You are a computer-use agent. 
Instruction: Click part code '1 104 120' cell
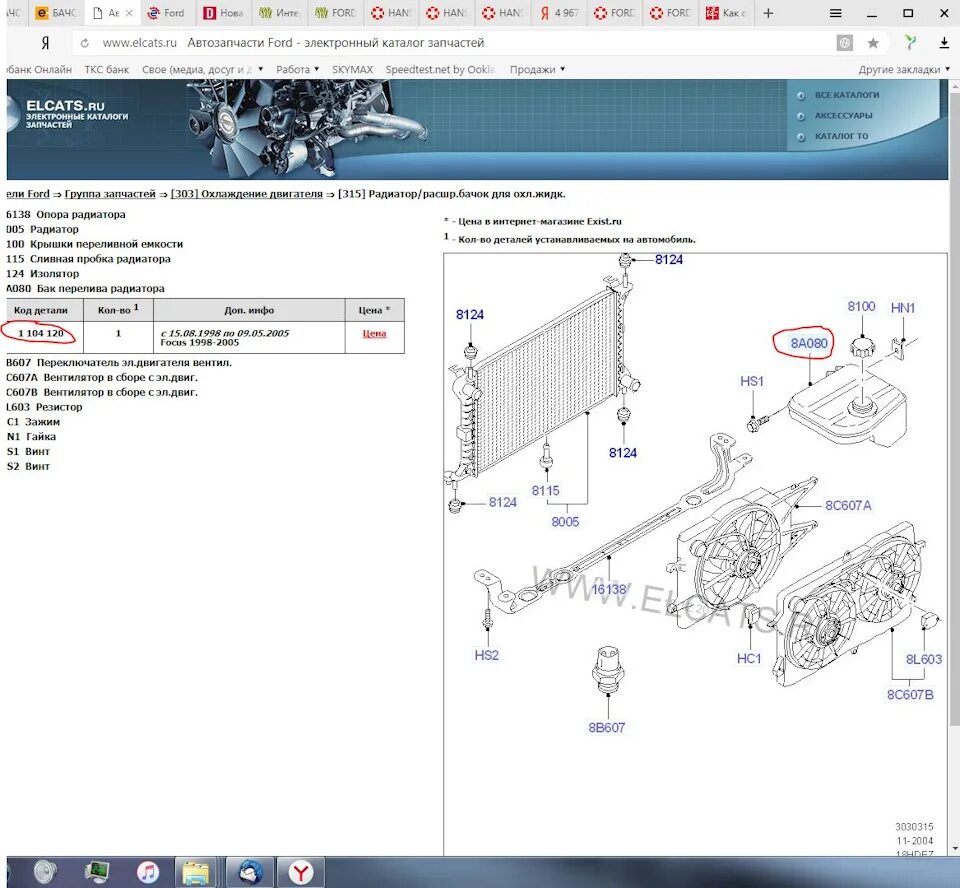click(x=41, y=333)
